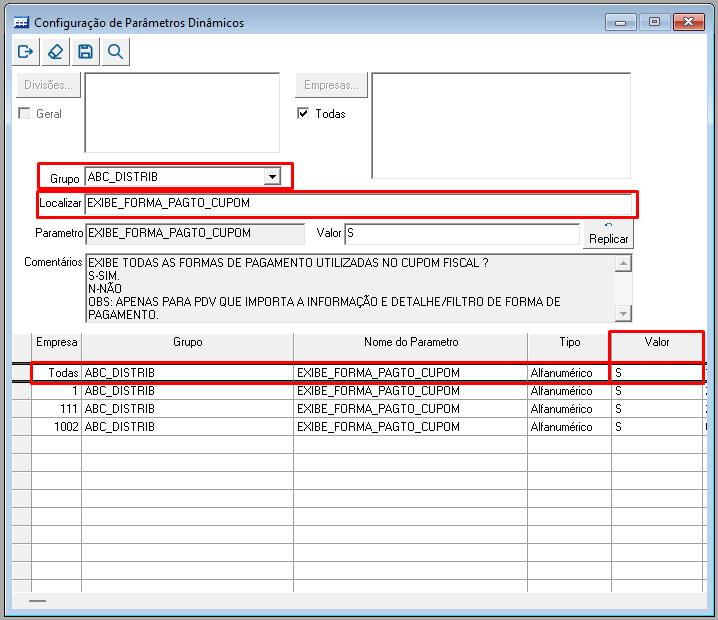Click the exit/logout toolbar icon
This screenshot has width=718, height=620.
tap(26, 52)
